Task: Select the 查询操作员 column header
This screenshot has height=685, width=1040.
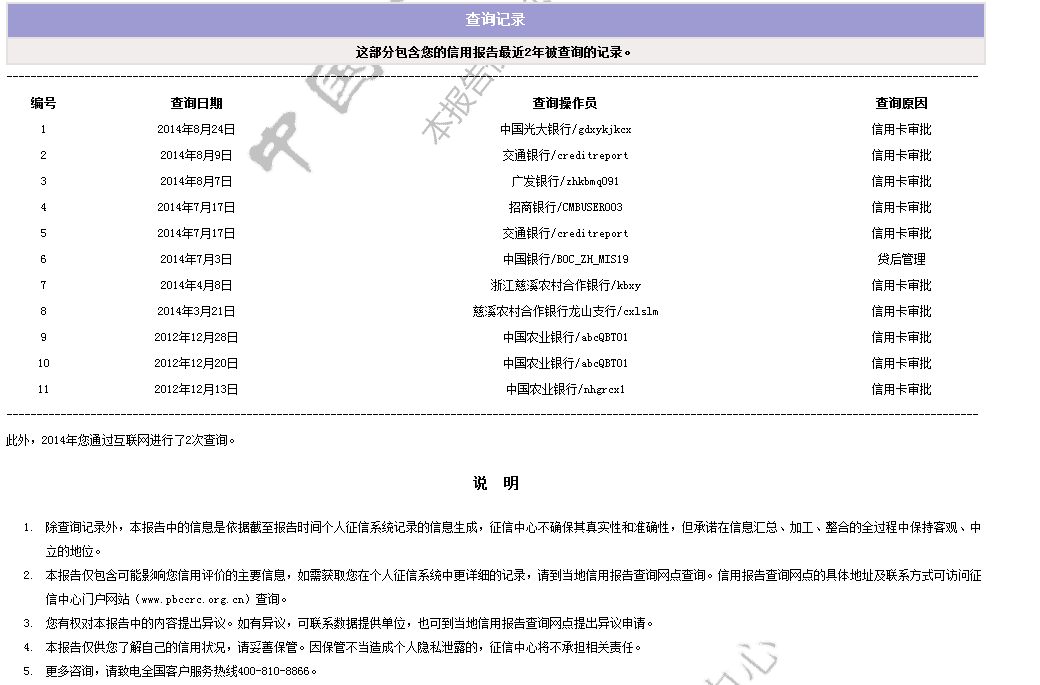Action: [565, 103]
